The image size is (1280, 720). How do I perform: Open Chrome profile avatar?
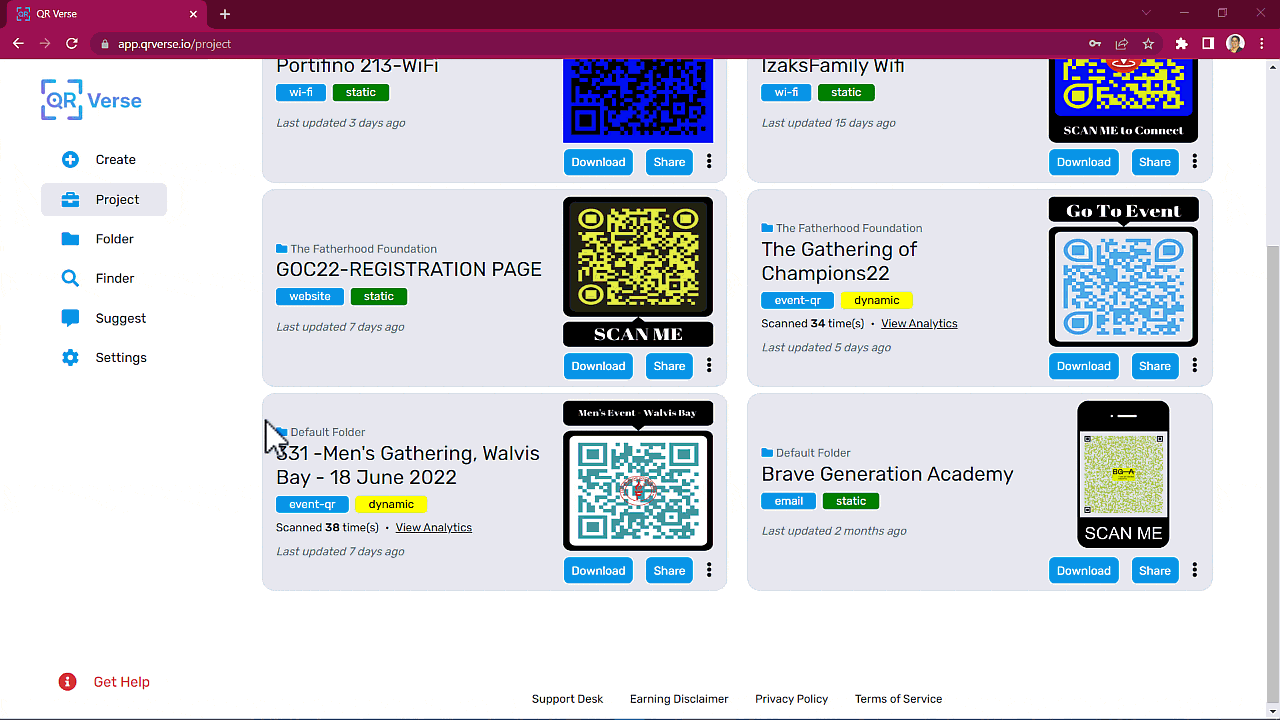click(x=1235, y=44)
